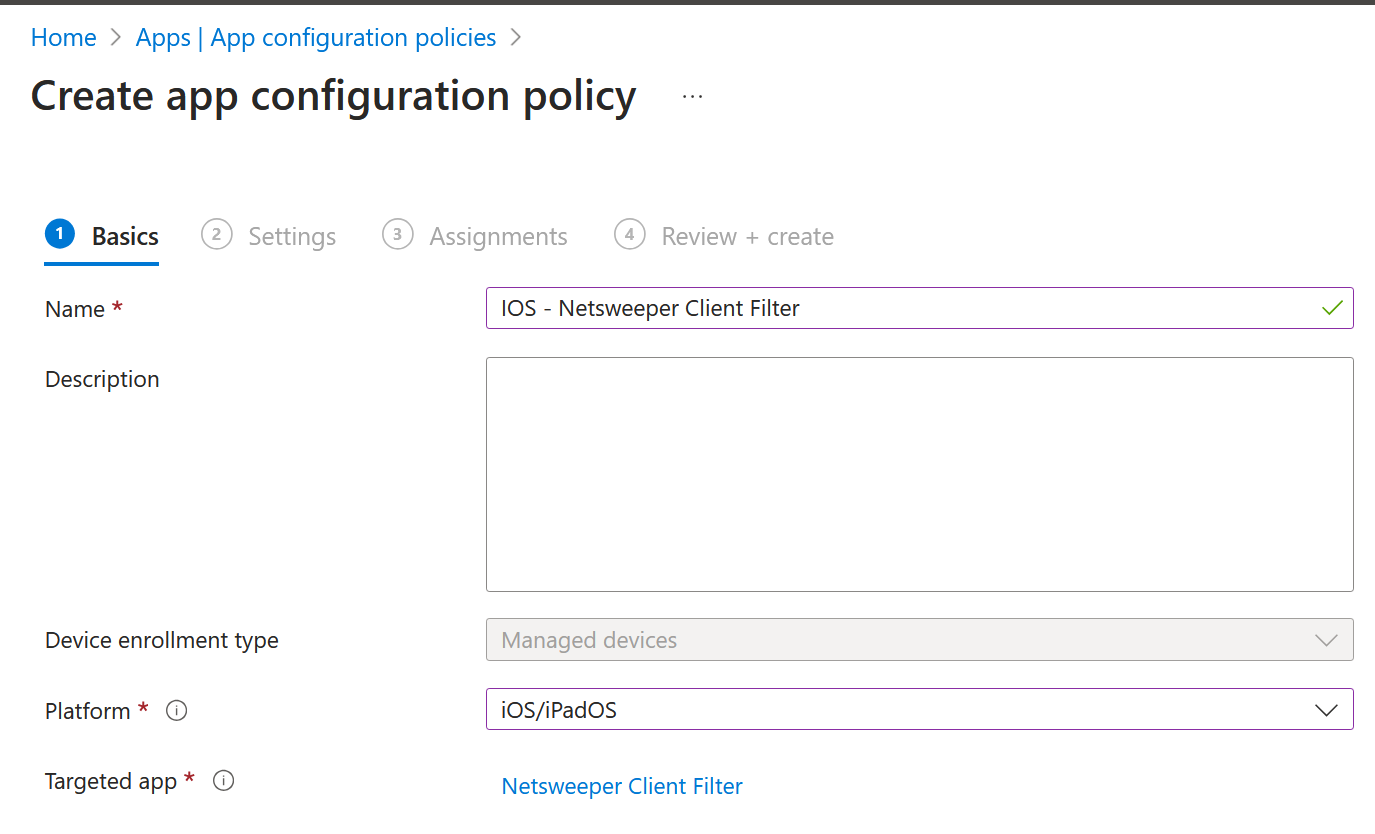Click the step 3 Assignments circle
Screen dimensions: 1375x834
(397, 235)
